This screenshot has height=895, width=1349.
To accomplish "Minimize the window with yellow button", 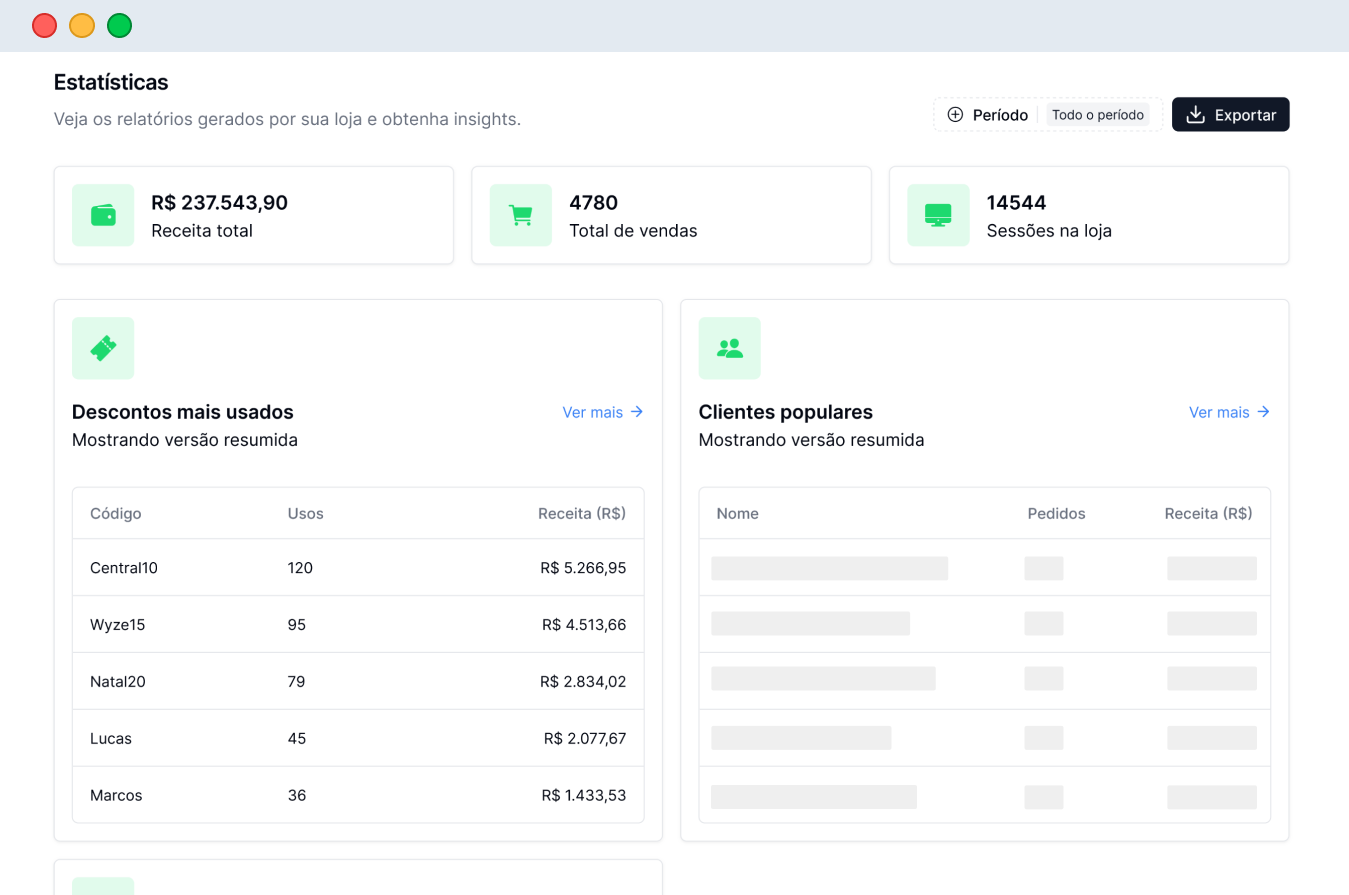I will (82, 26).
